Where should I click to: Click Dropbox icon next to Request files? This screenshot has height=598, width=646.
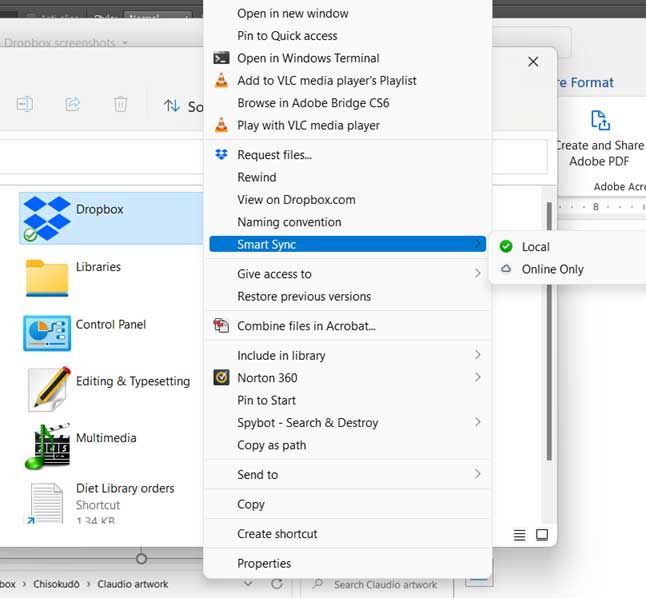(221, 155)
